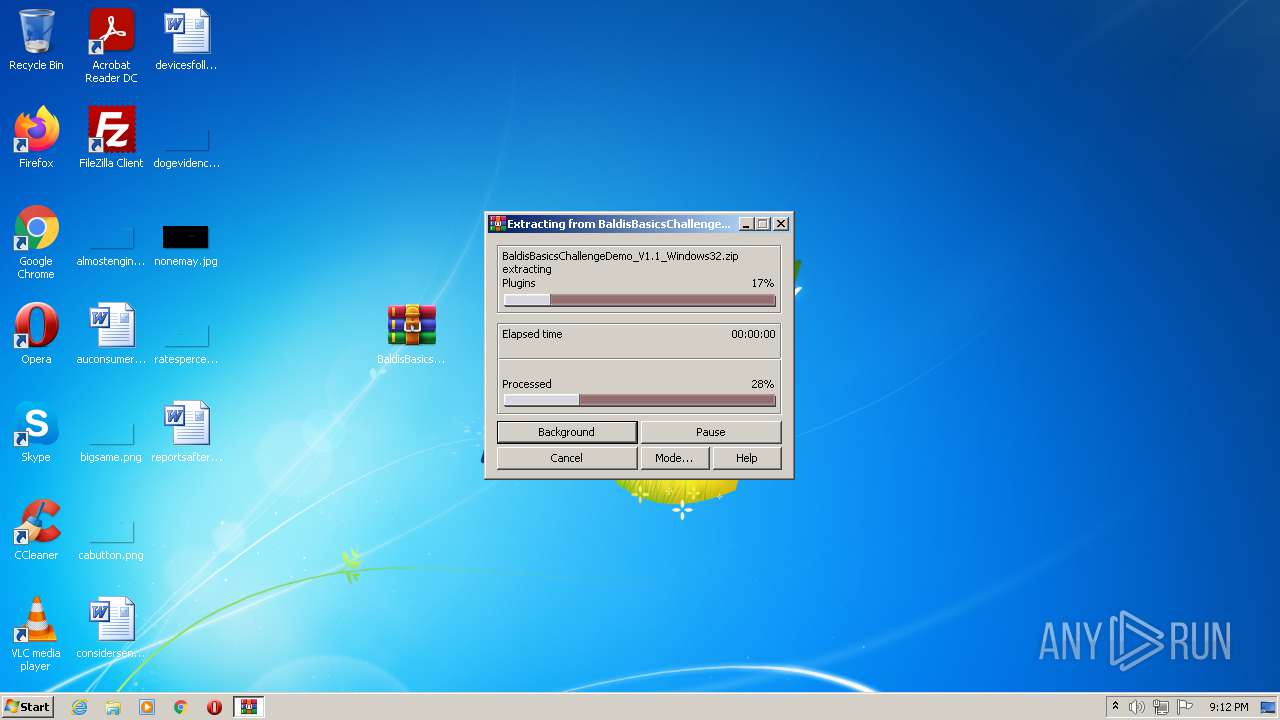Select the ratesperce... desktop file
The image size is (1280, 720).
pyautogui.click(x=186, y=343)
